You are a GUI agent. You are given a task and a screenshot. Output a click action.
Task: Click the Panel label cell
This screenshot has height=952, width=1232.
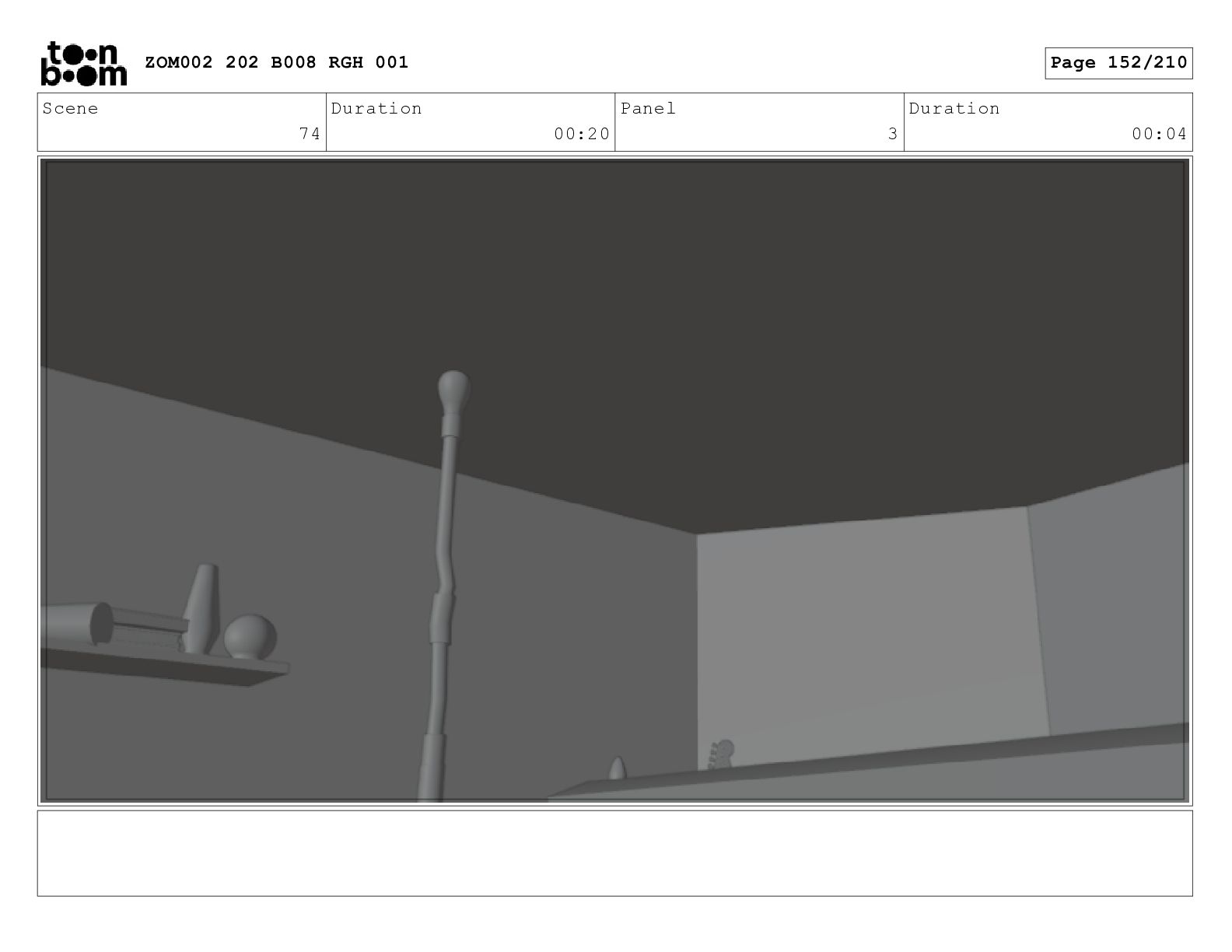759,122
